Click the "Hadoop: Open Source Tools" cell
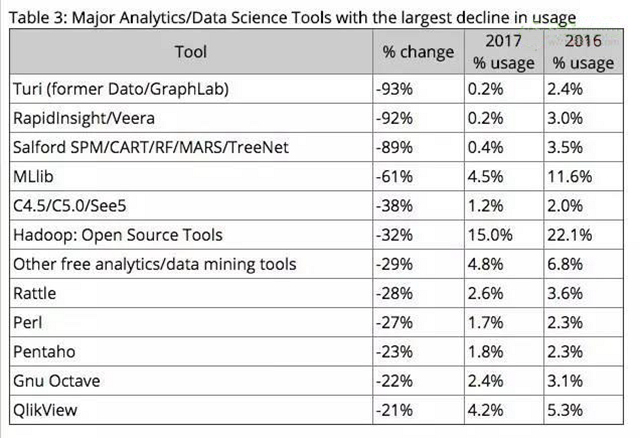 point(117,236)
